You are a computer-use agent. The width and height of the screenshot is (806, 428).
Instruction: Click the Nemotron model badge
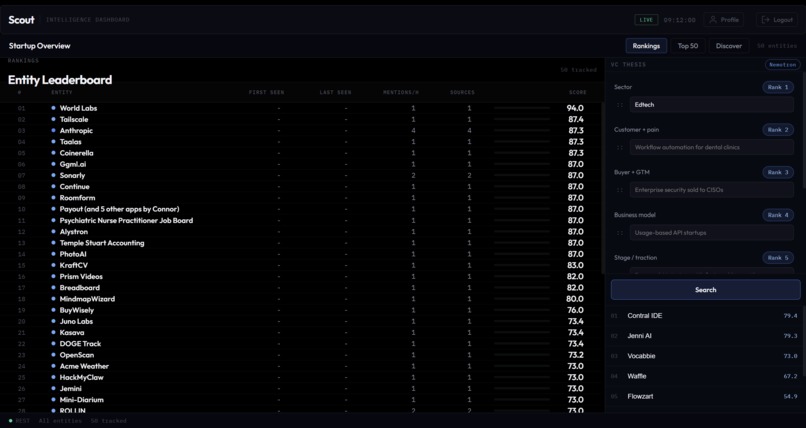coord(783,65)
